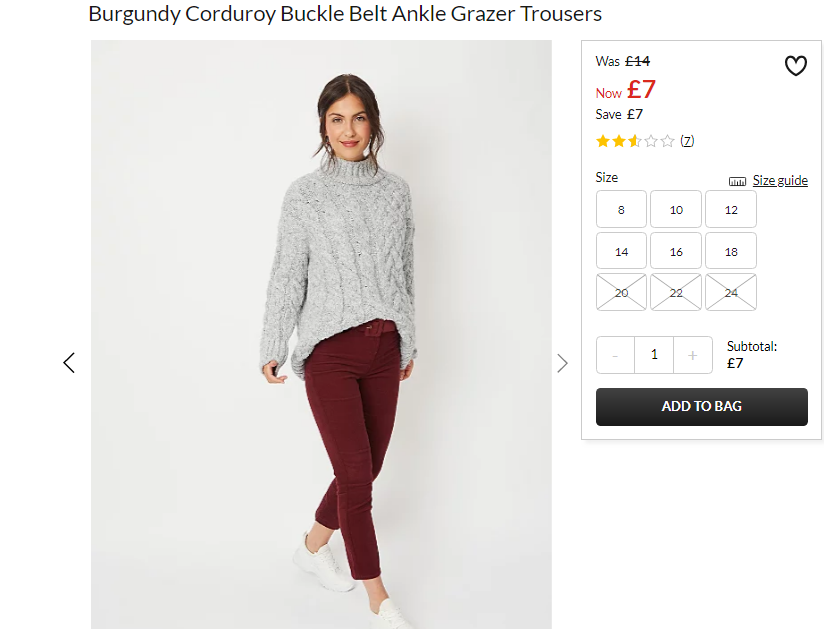Click the crossed-out size 22 box

(676, 292)
